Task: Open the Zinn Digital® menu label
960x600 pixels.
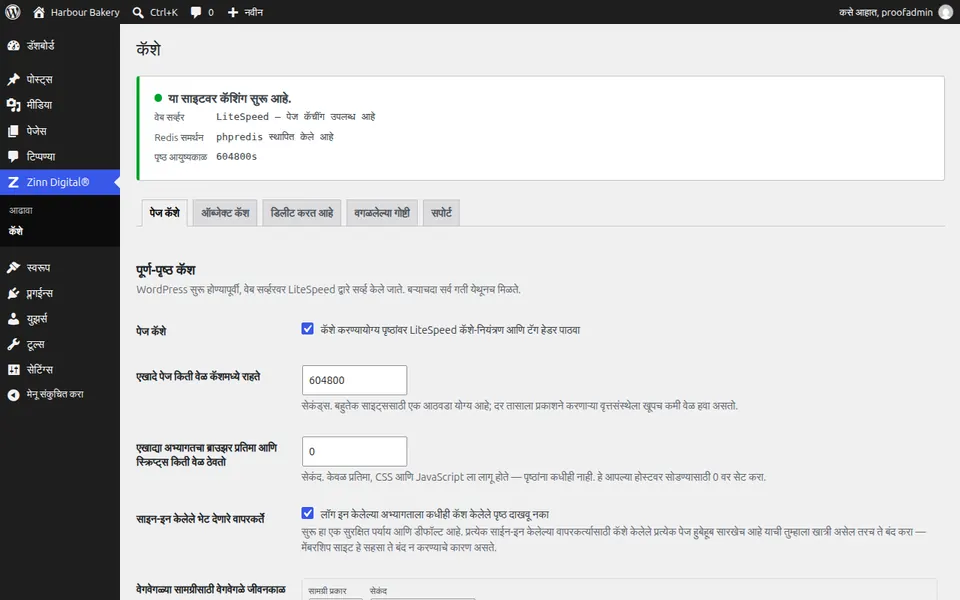Action: pyautogui.click(x=58, y=182)
